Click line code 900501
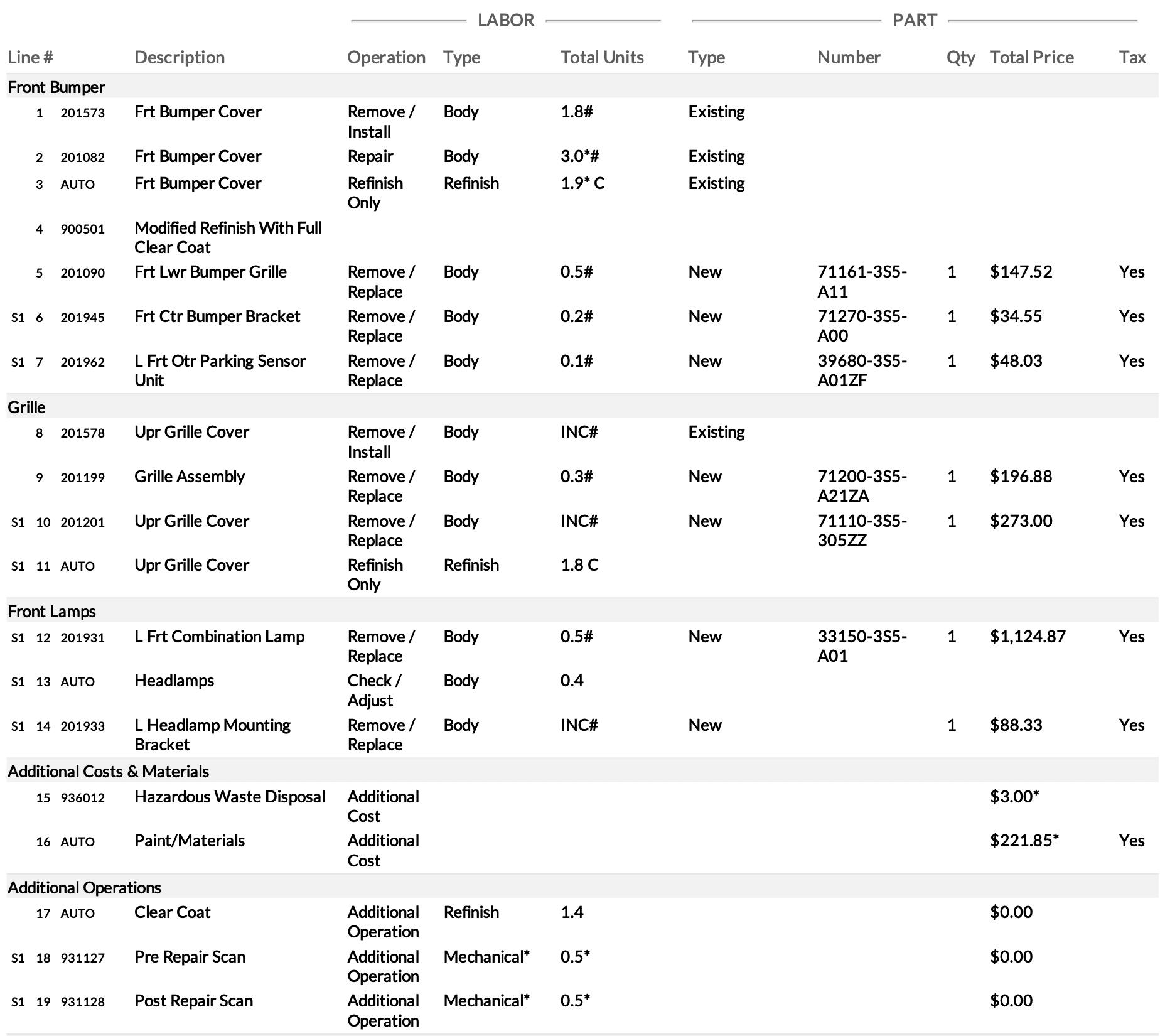This screenshot has width=1165, height=1036. tap(82, 229)
